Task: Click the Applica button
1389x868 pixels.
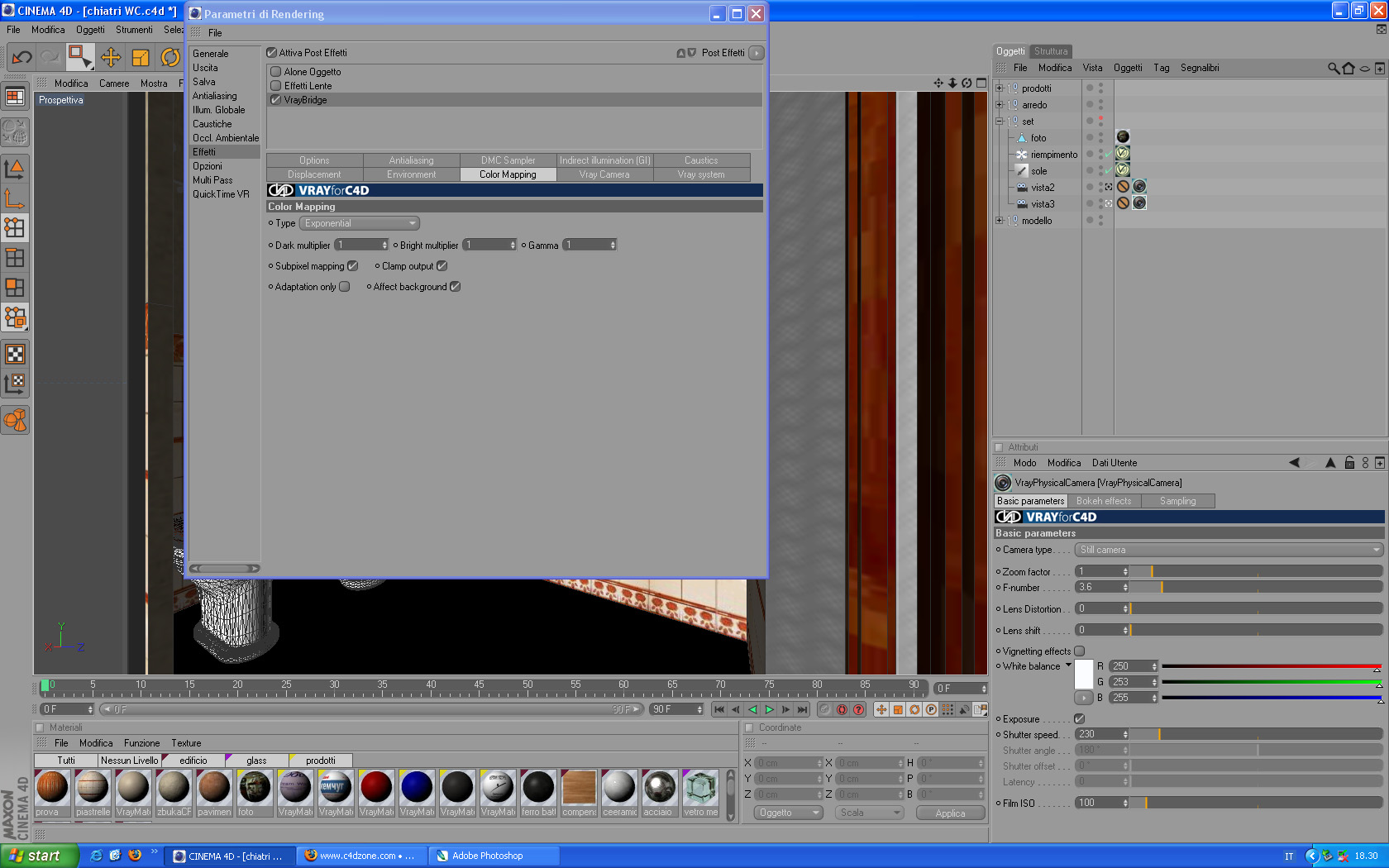Action: [x=950, y=813]
